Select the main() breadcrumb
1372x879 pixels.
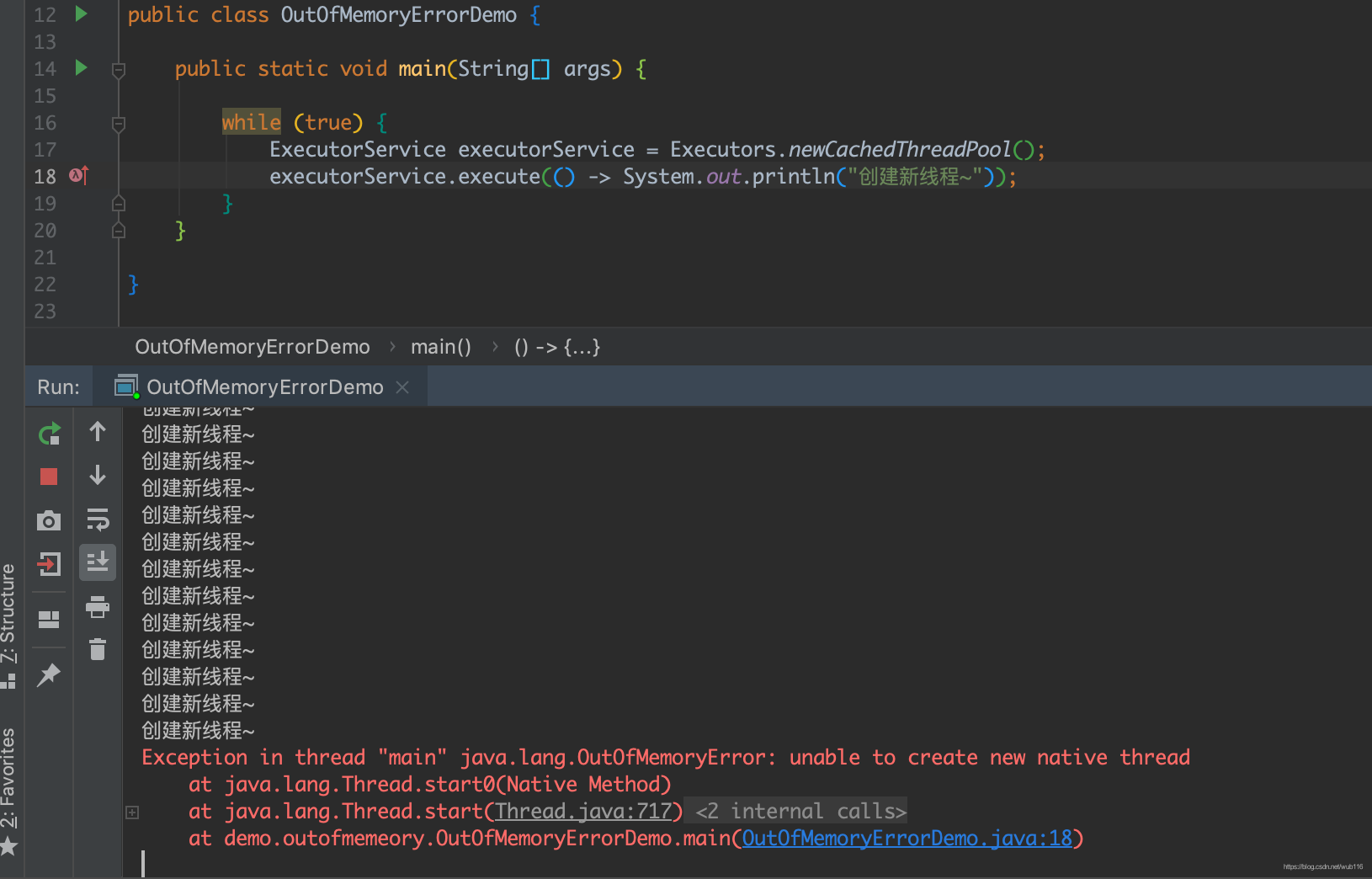[441, 347]
